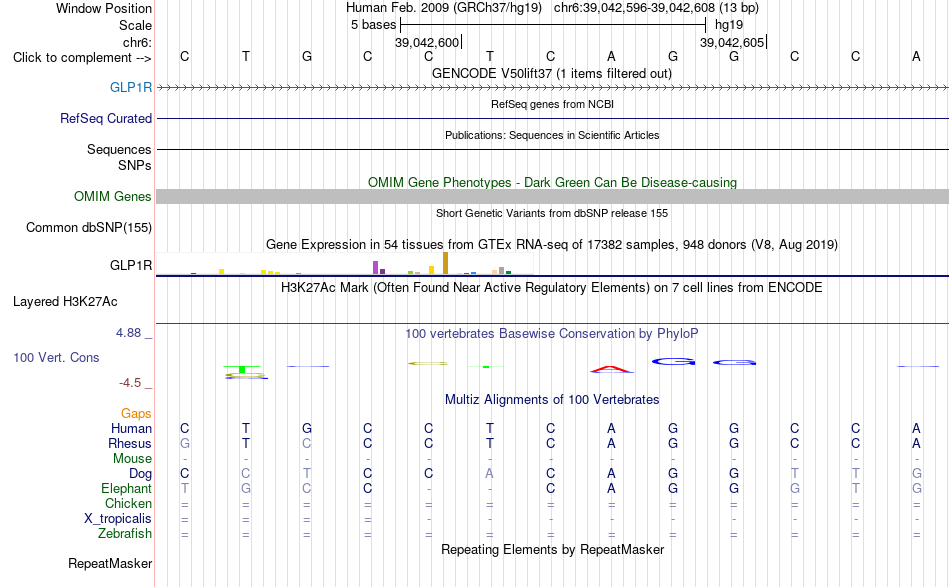Open the H3K27Ac Mark ENCODE track title
The width and height of the screenshot is (950, 587).
point(552,287)
